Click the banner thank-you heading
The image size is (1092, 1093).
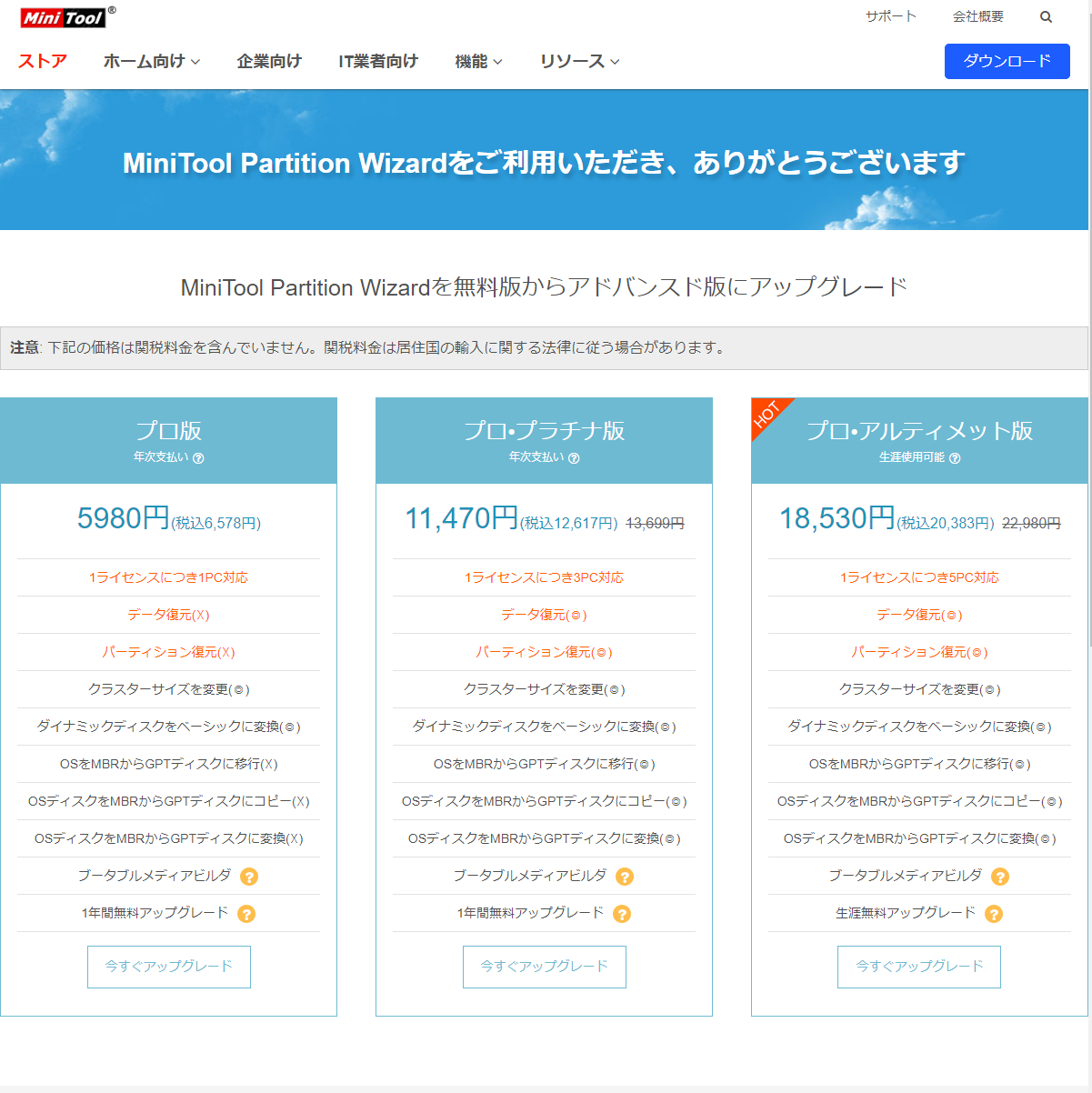coord(544,163)
